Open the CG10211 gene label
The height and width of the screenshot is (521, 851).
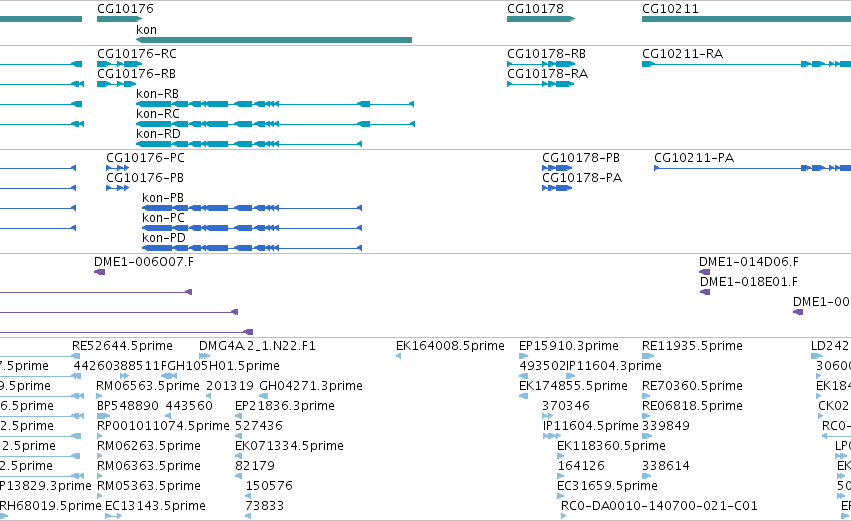[x=670, y=9]
